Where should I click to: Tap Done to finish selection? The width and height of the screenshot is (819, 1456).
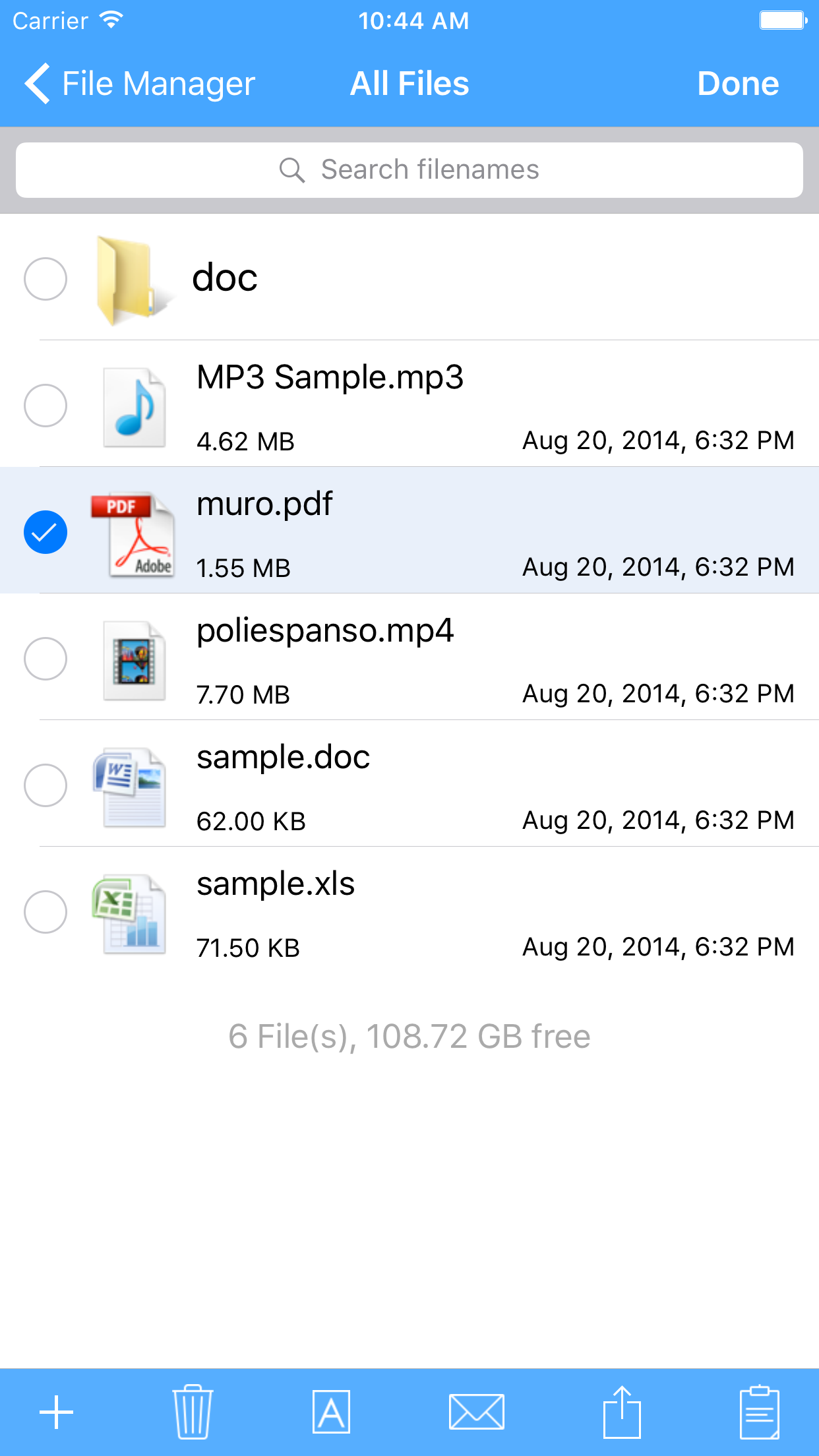coord(738,83)
